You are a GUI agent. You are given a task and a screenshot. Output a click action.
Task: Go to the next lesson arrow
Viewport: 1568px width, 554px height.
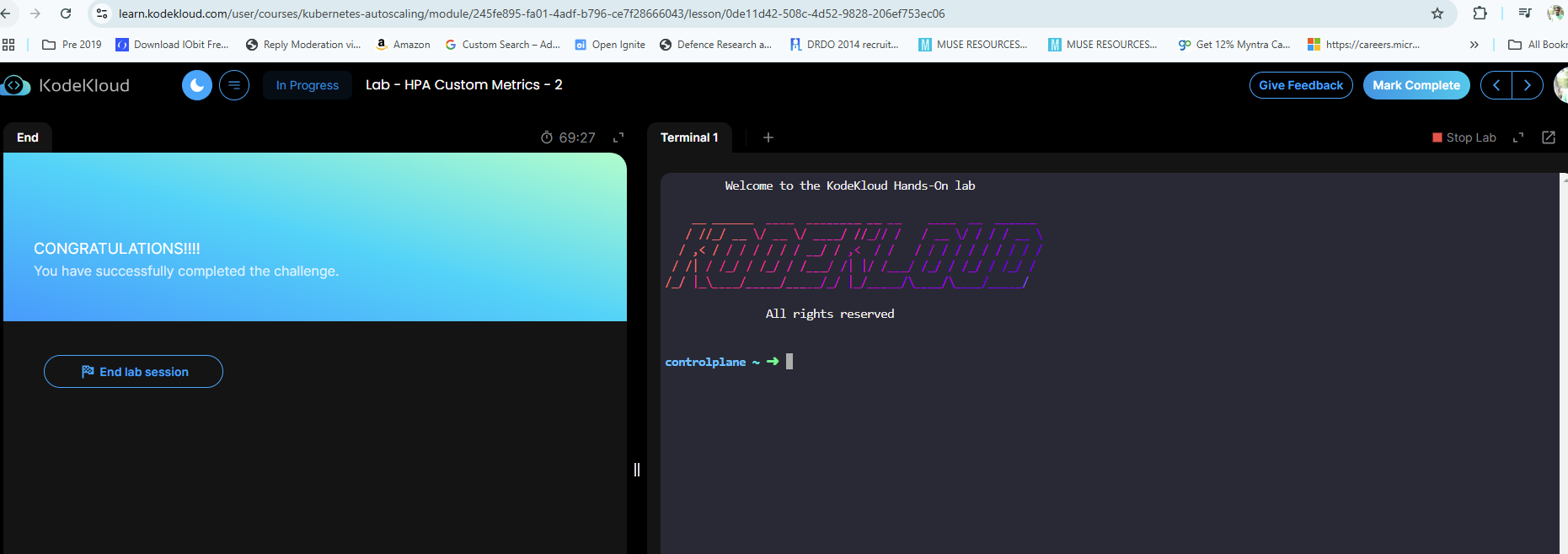pos(1528,85)
